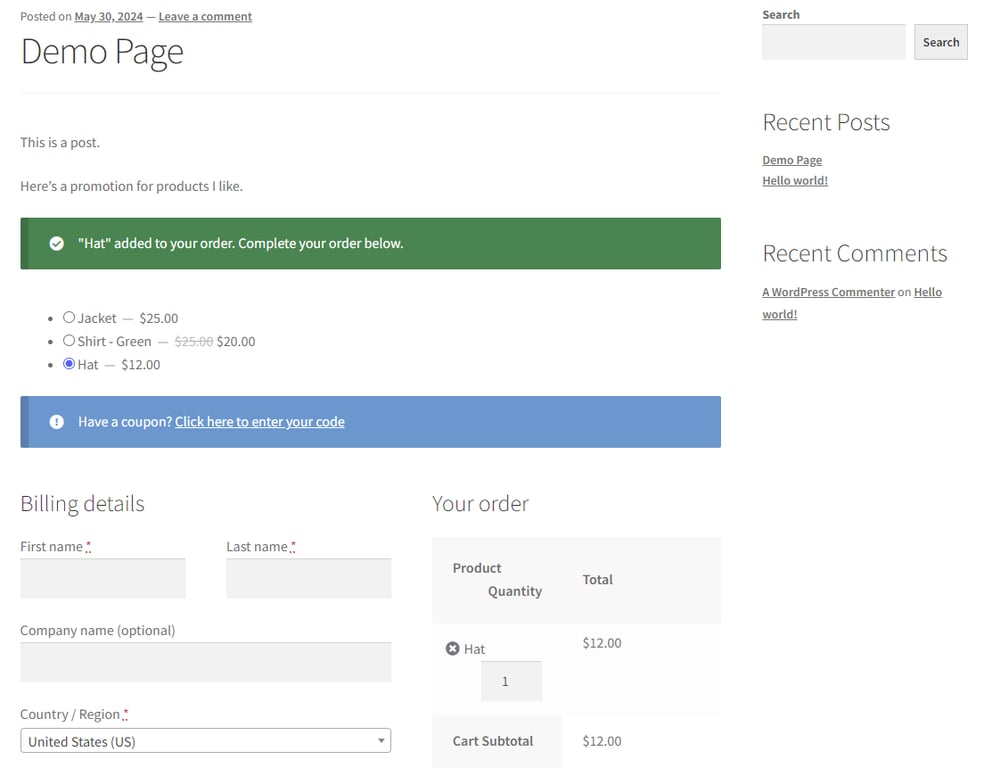Viewport: 984px width, 768px height.
Task: Click the info icon on the coupon banner
Action: tap(57, 421)
